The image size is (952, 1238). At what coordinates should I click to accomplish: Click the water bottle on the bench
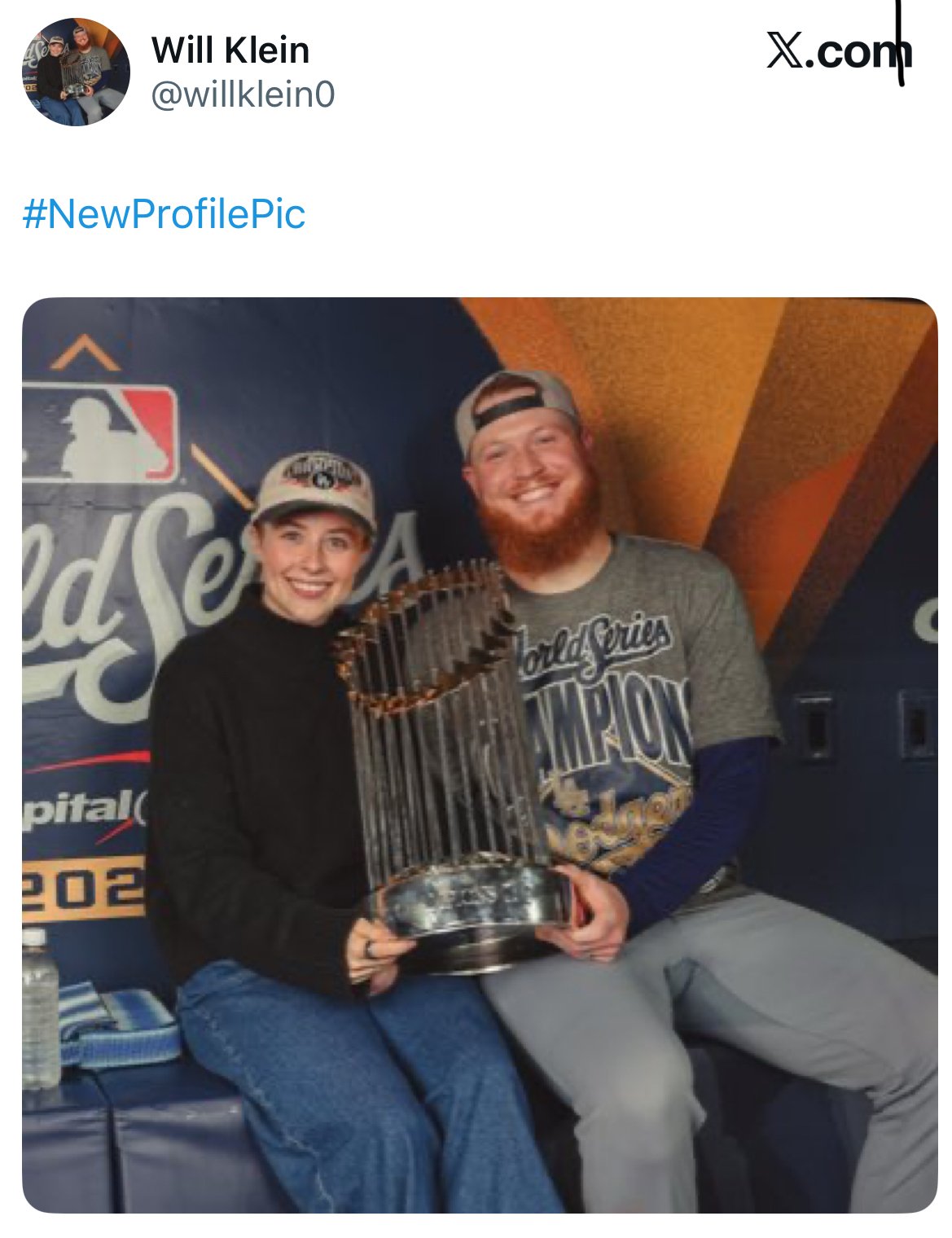click(39, 1008)
